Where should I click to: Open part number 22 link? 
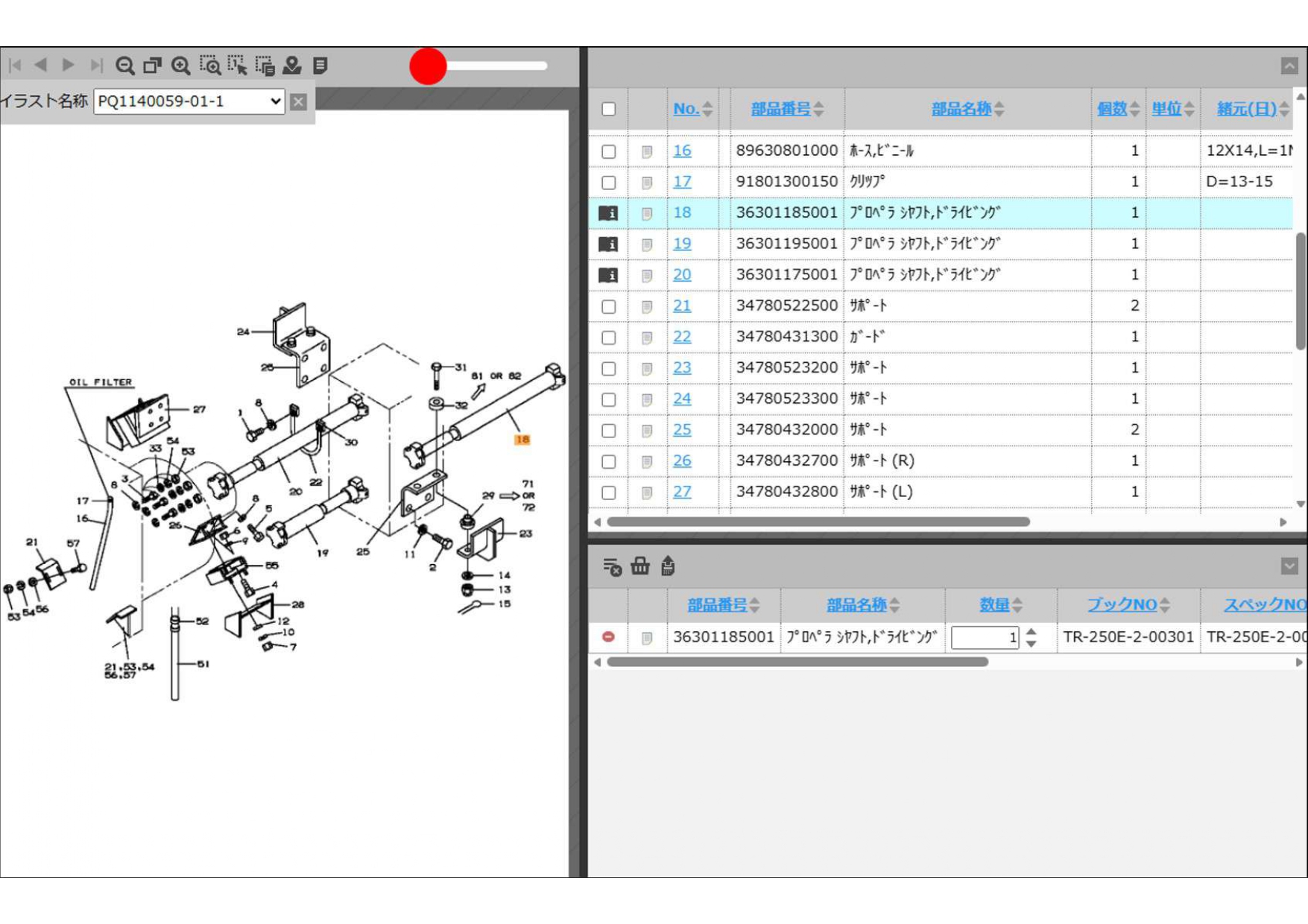click(x=681, y=337)
